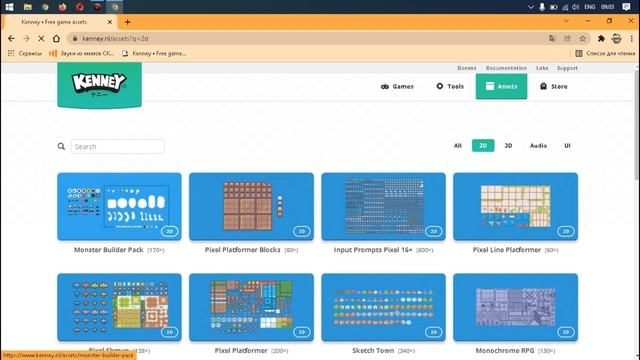Stop loading the page
Image resolution: width=640 pixels, height=360 pixels.
[x=41, y=38]
